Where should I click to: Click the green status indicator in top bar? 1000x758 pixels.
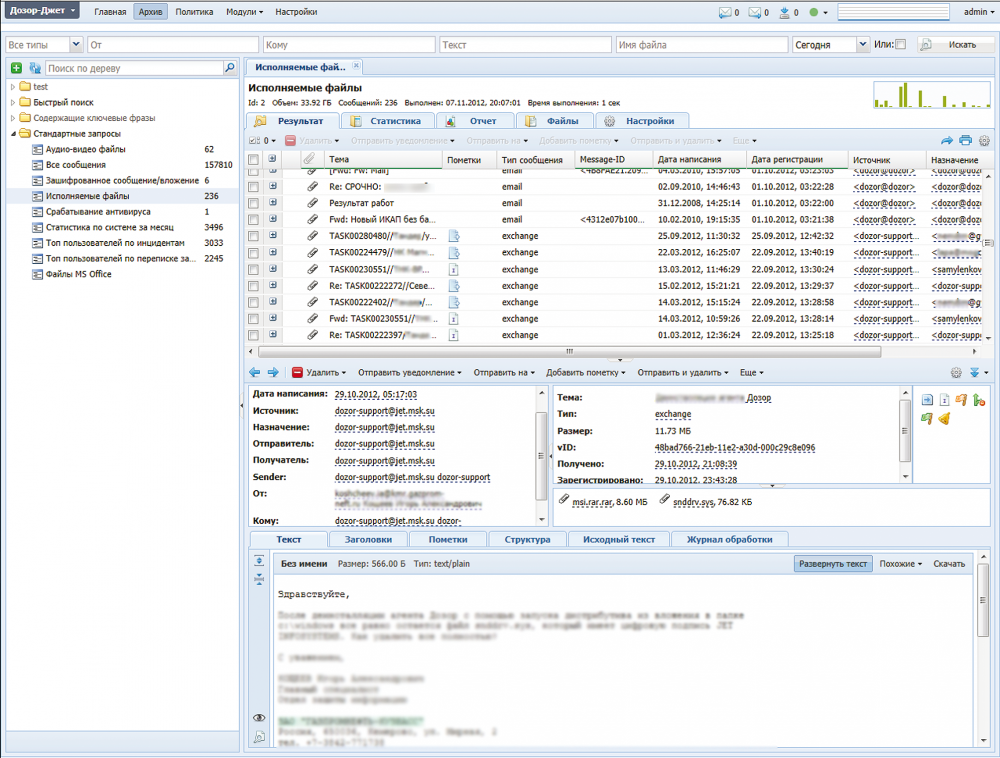(813, 13)
